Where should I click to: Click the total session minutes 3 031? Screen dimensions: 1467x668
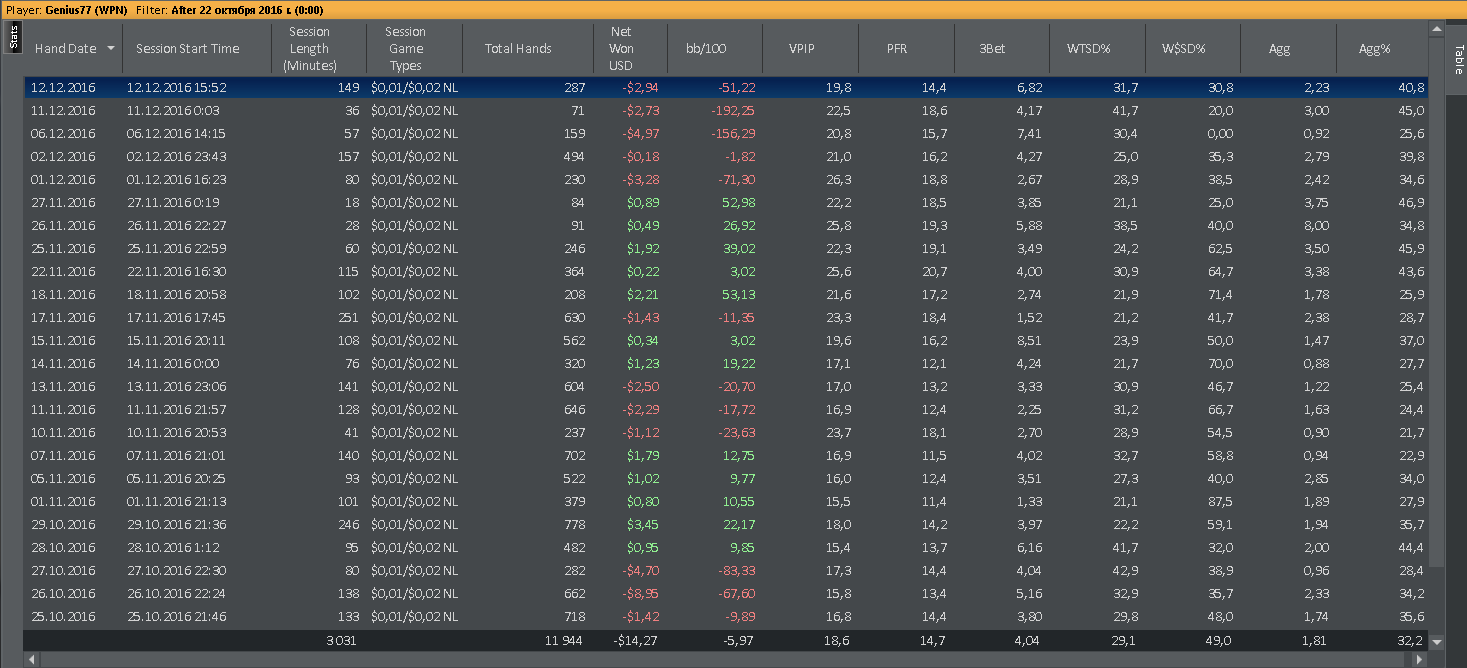point(340,640)
